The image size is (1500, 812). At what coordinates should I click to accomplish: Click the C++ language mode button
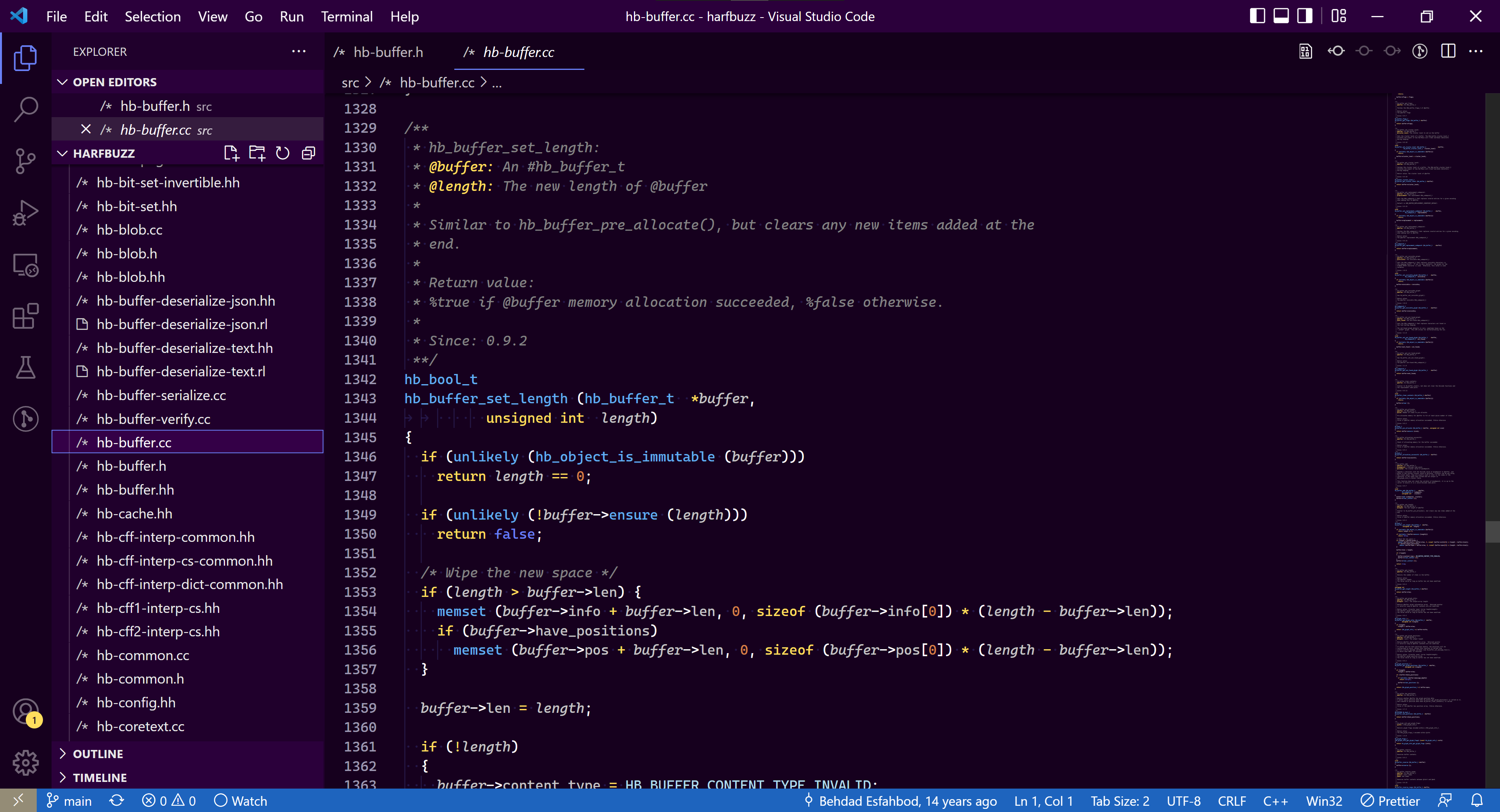pos(1275,801)
